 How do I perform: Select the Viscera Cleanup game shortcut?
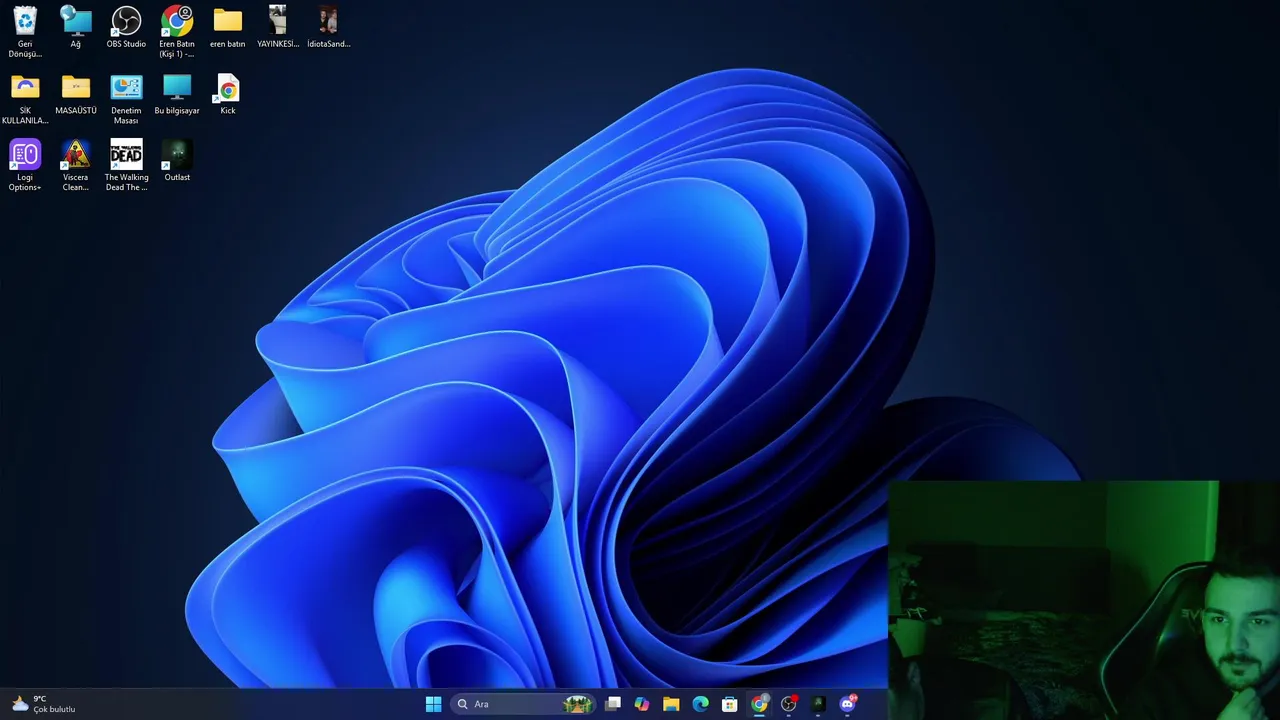click(76, 165)
